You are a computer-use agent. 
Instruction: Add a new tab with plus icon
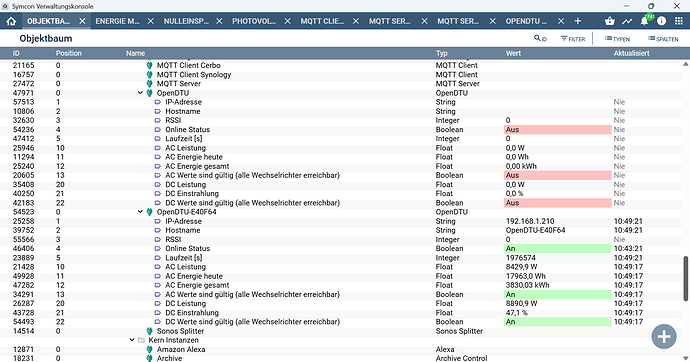(578, 21)
